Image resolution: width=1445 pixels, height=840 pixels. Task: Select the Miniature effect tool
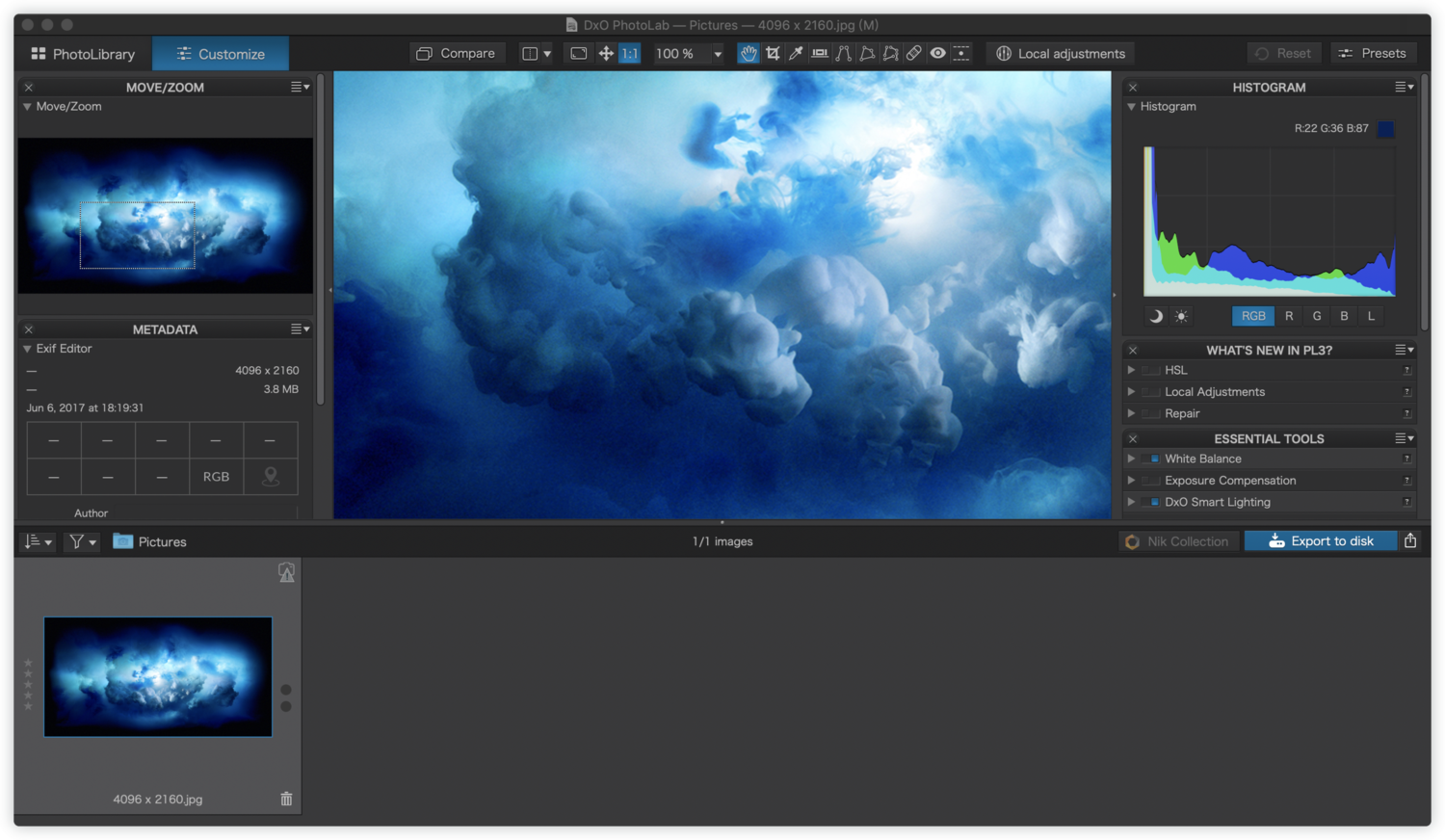[x=961, y=54]
